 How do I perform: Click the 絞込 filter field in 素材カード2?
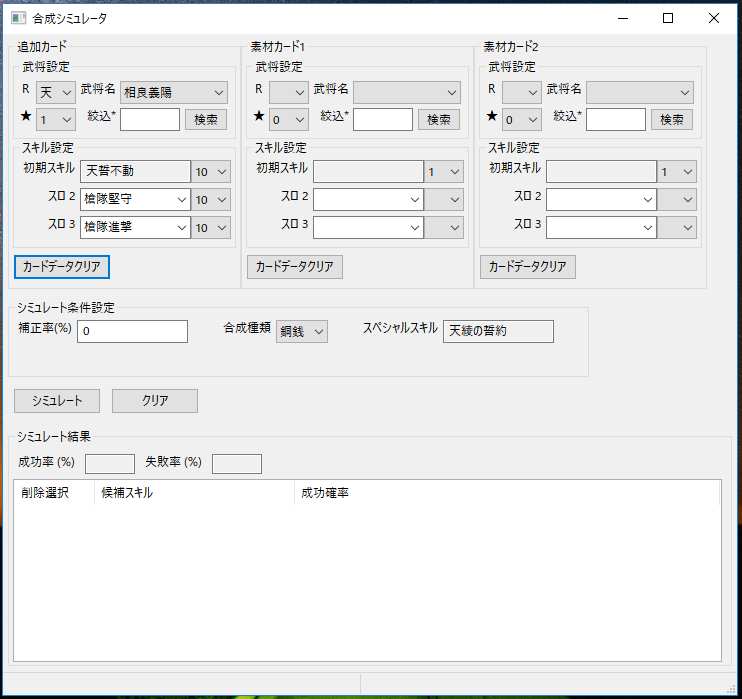pyautogui.click(x=616, y=119)
